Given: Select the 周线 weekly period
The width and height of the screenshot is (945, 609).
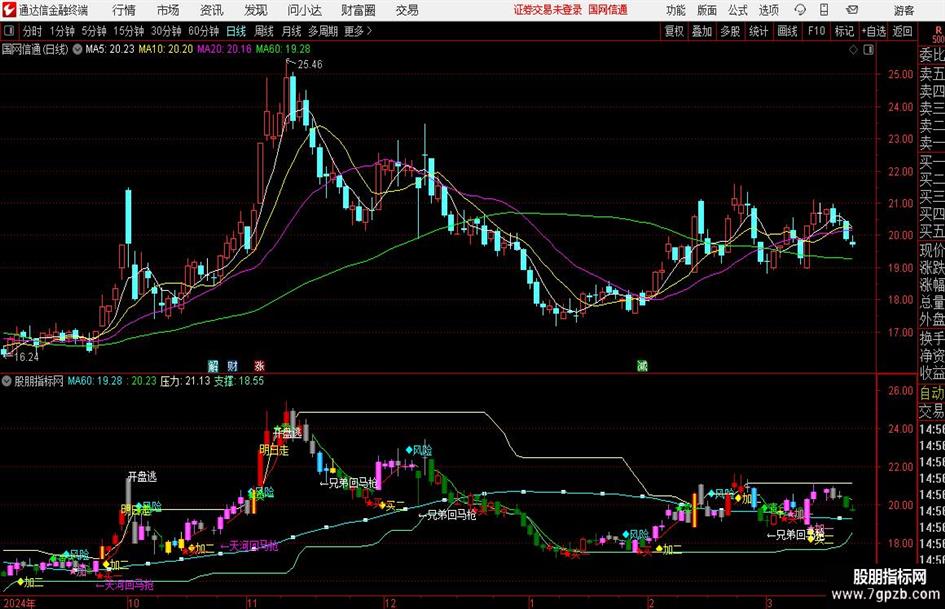Looking at the screenshot, I should click(x=264, y=31).
